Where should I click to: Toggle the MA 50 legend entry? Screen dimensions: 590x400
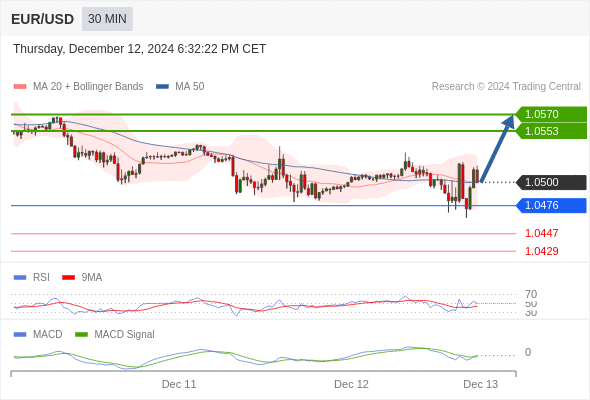(x=180, y=87)
